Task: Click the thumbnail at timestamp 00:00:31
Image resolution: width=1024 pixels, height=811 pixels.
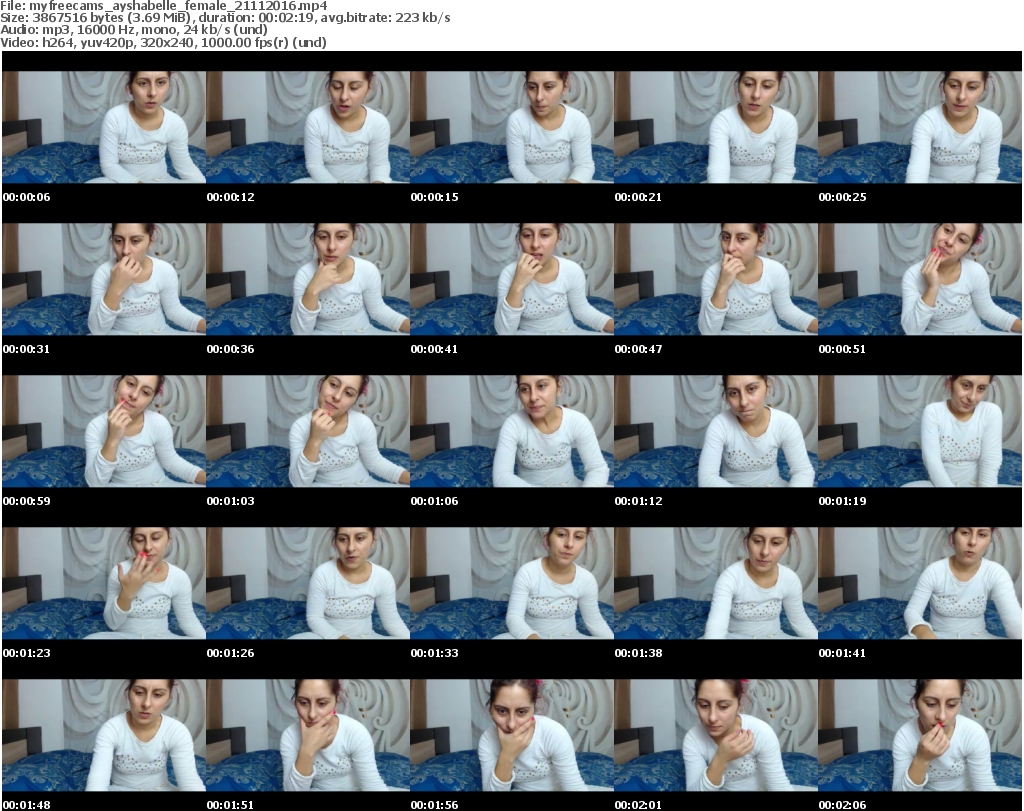Action: coord(104,279)
